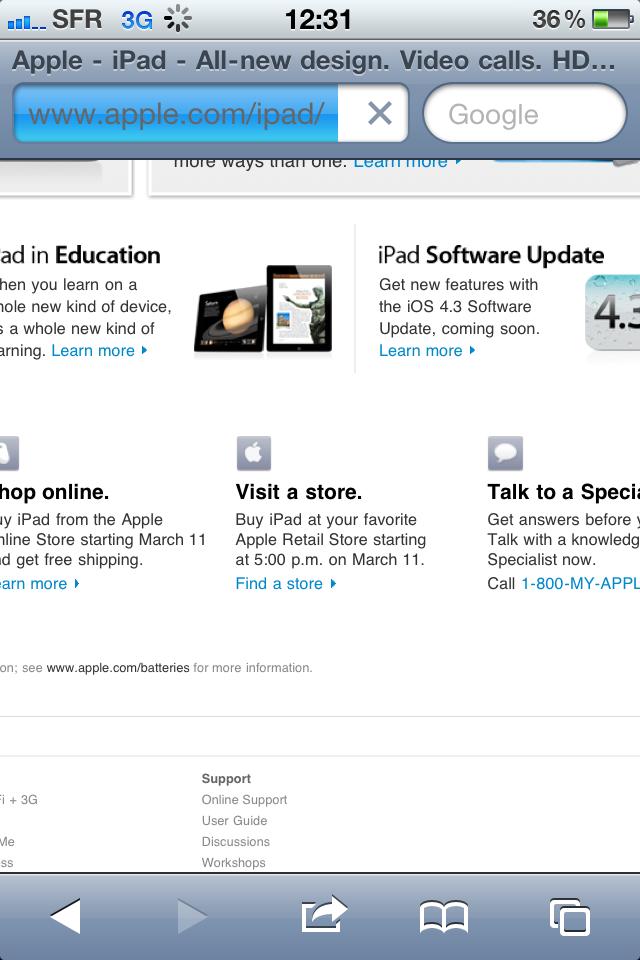The height and width of the screenshot is (960, 640).
Task: Open Workshops footer link
Action: point(233,863)
